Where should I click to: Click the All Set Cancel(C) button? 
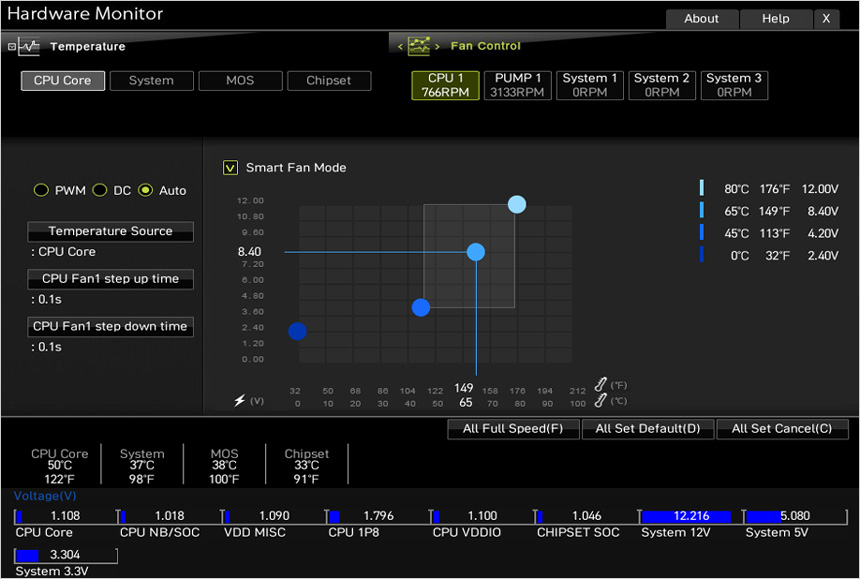click(x=782, y=429)
